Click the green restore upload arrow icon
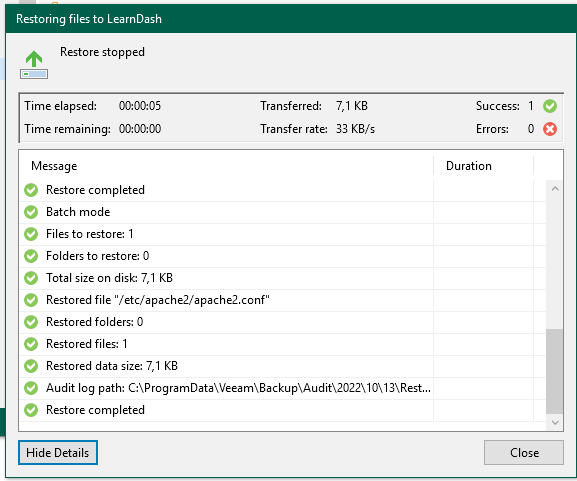577x481 pixels. pyautogui.click(x=34, y=65)
